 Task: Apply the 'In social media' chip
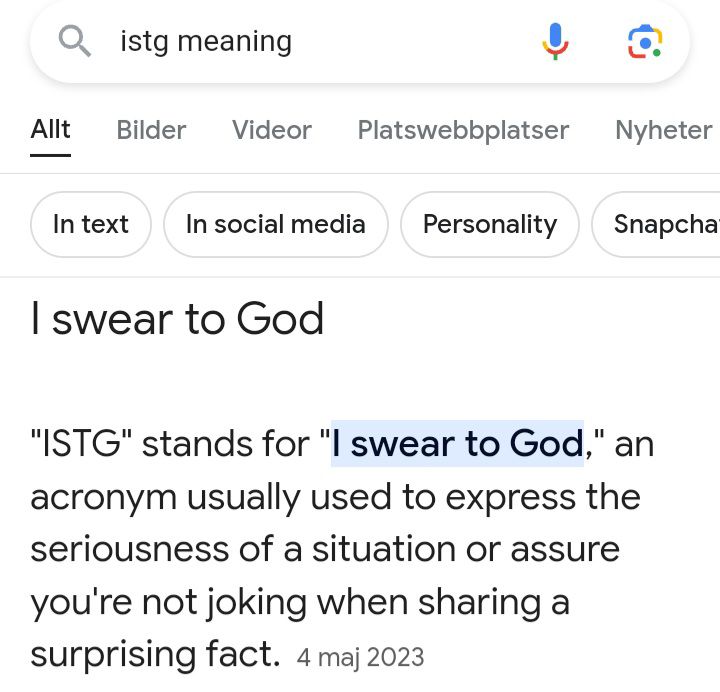(x=276, y=224)
